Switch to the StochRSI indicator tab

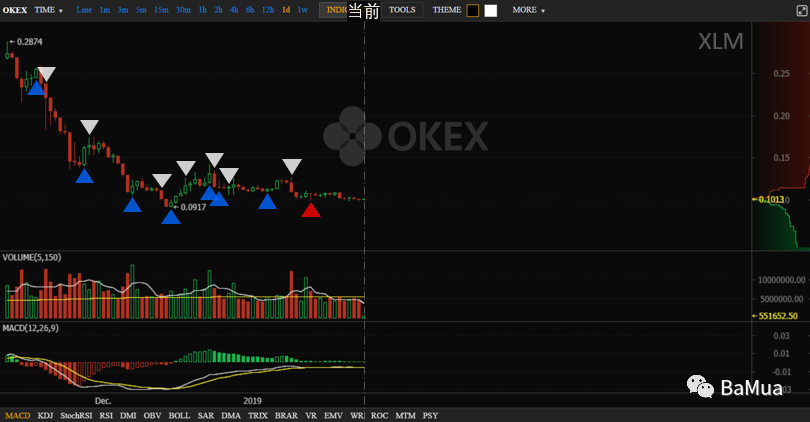tap(76, 415)
